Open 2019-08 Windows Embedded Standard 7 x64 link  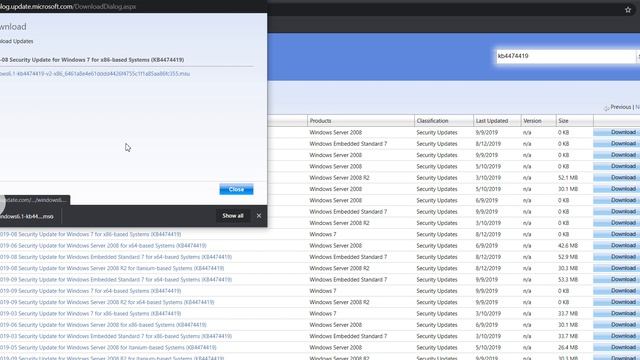pos(116,257)
